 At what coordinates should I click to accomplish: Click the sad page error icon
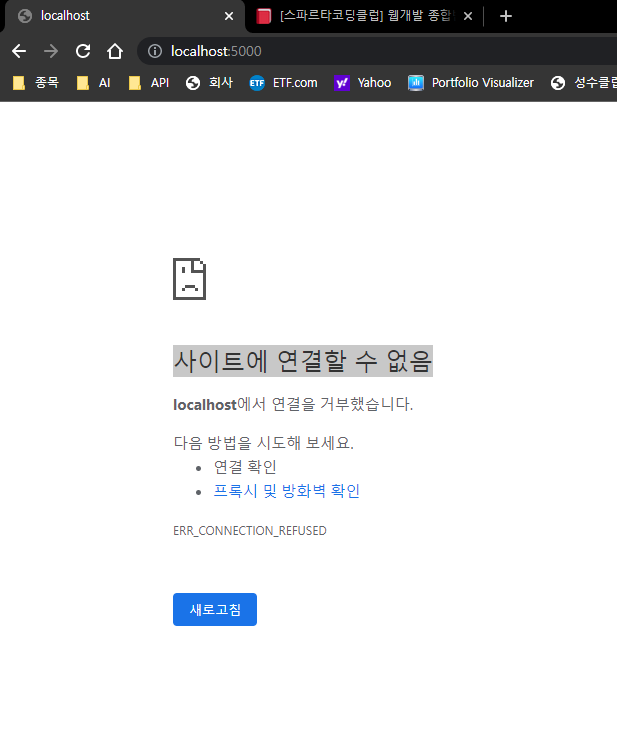coord(190,279)
